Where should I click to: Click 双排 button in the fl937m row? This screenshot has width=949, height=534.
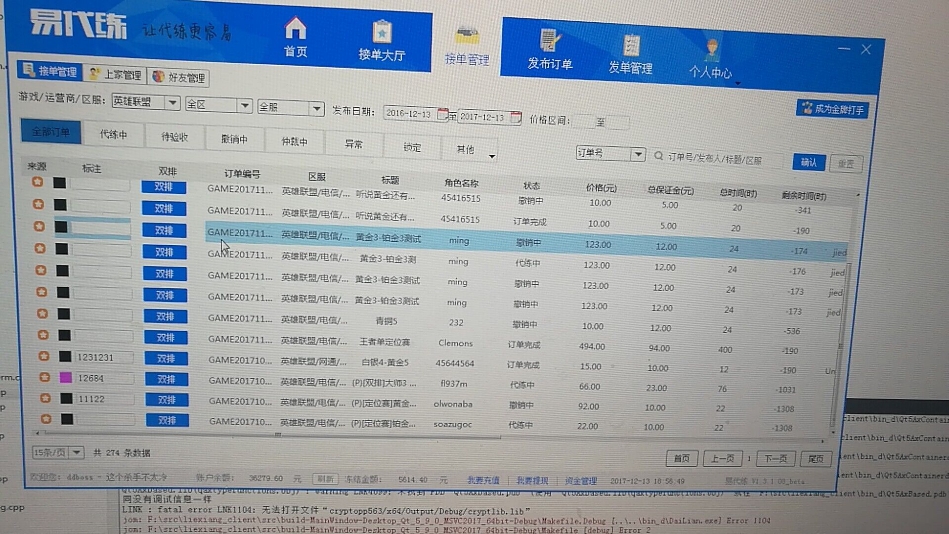click(x=166, y=379)
